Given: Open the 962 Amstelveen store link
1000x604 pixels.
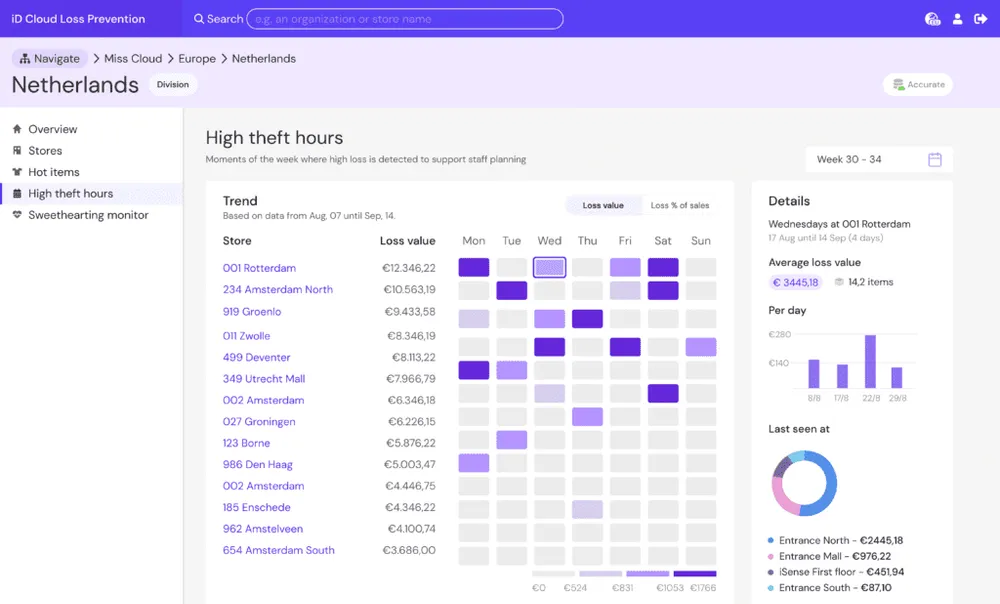Looking at the screenshot, I should (x=263, y=529).
